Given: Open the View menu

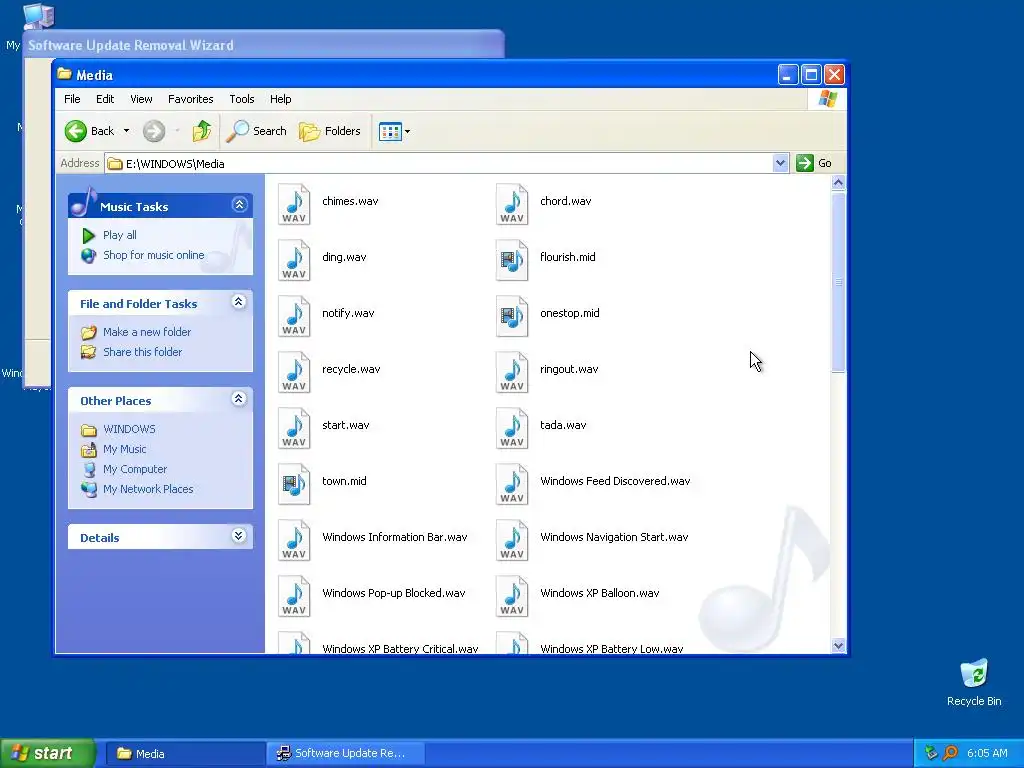Looking at the screenshot, I should [x=141, y=99].
